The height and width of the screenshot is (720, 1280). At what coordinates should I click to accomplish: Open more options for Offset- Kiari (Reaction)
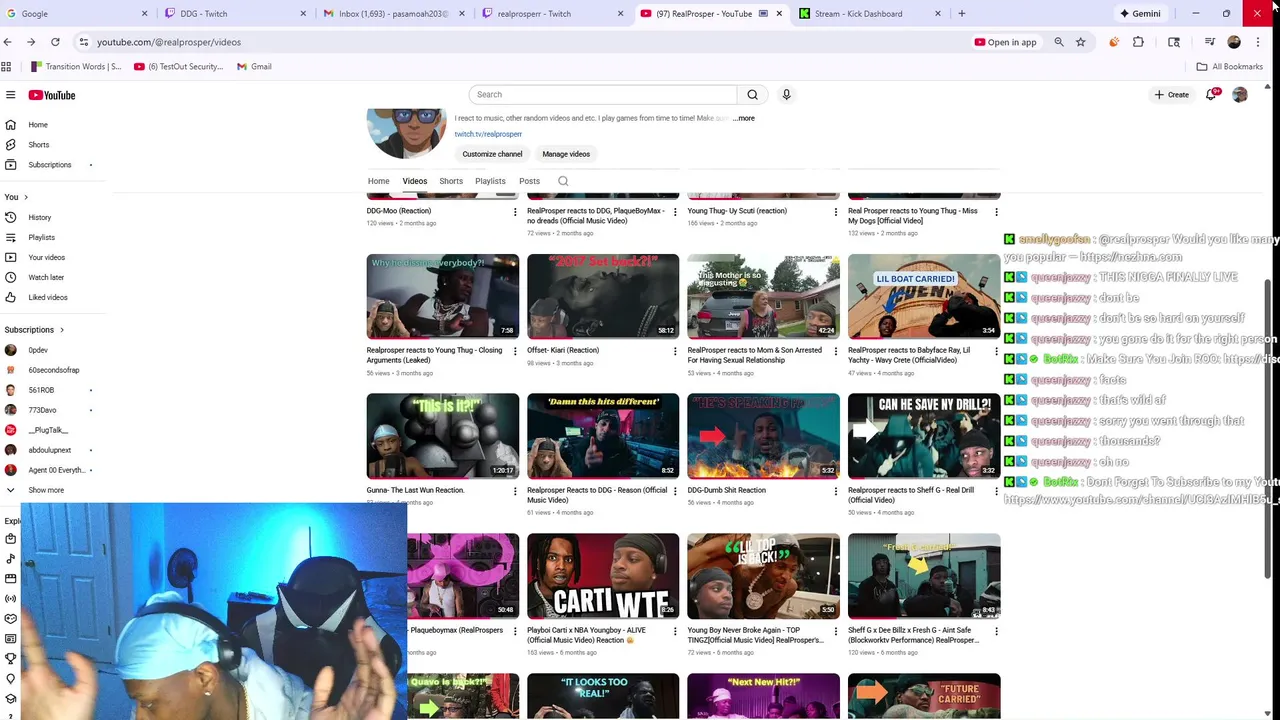(675, 351)
